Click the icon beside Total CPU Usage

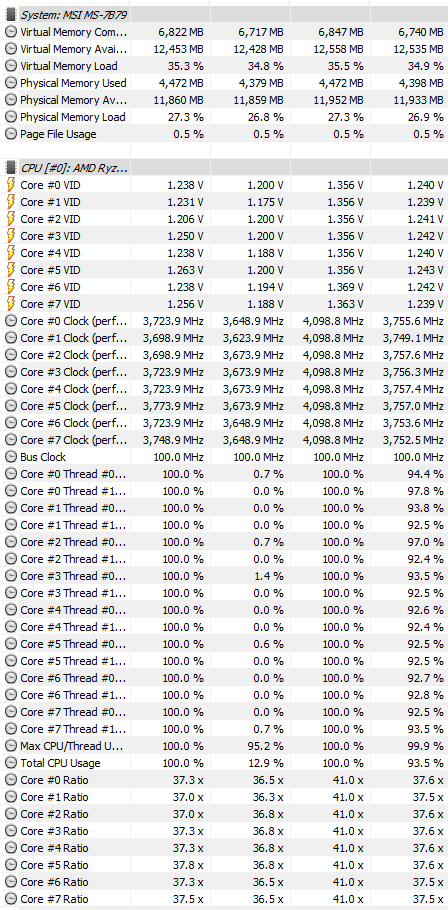click(x=10, y=763)
